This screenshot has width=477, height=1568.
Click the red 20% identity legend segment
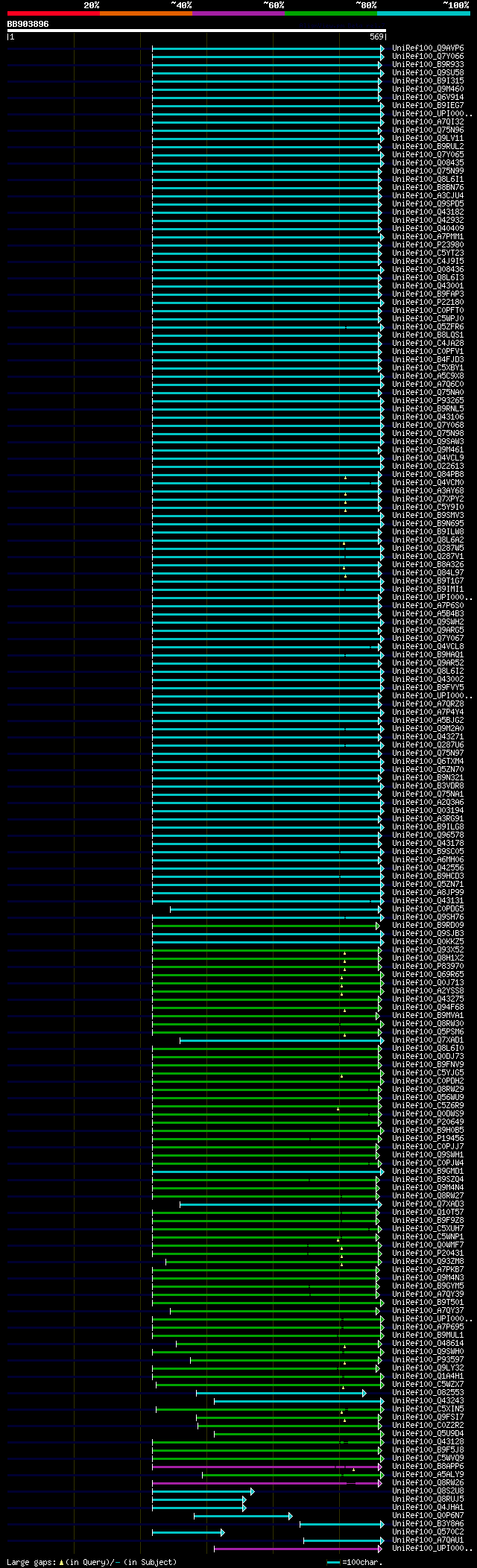[54, 13]
